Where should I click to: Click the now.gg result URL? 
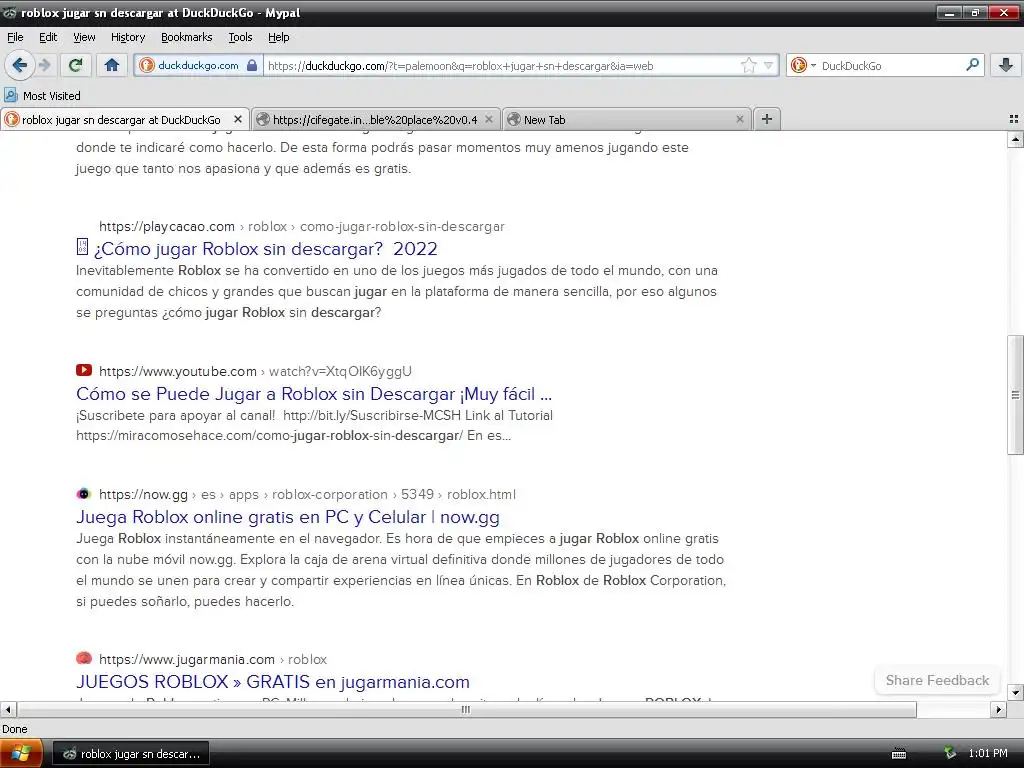pyautogui.click(x=307, y=494)
